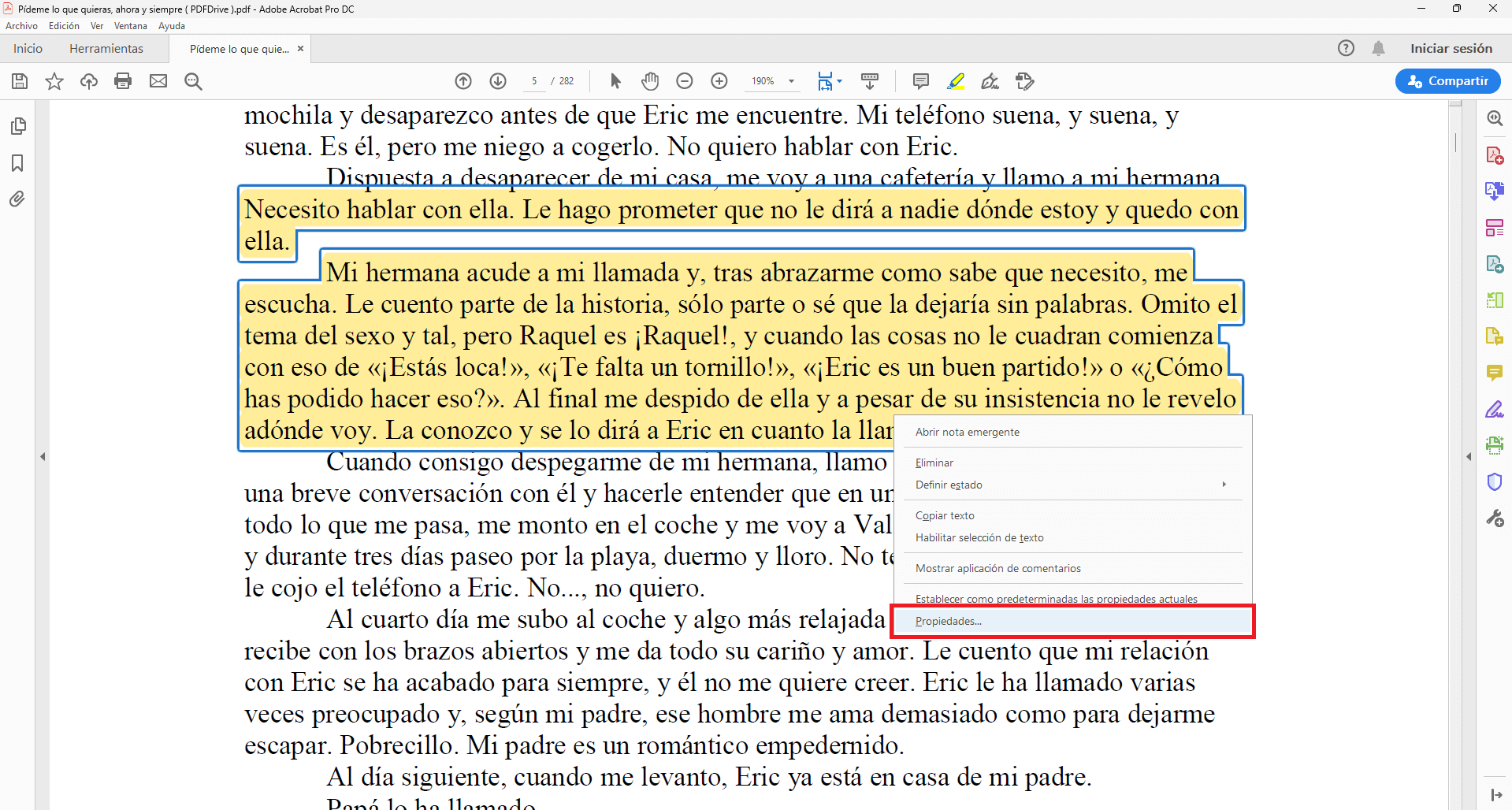Add the document to starred favorites
Viewport: 1512px width, 810px height.
pyautogui.click(x=54, y=81)
